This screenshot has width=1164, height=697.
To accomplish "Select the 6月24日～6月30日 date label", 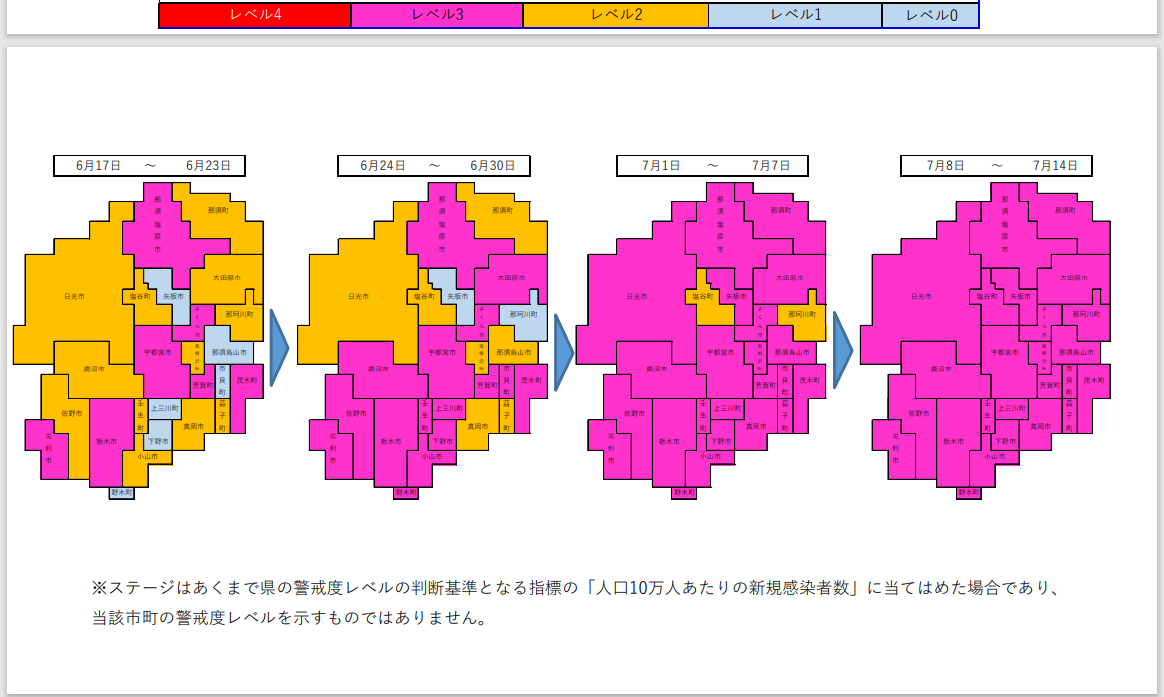I will [x=433, y=166].
